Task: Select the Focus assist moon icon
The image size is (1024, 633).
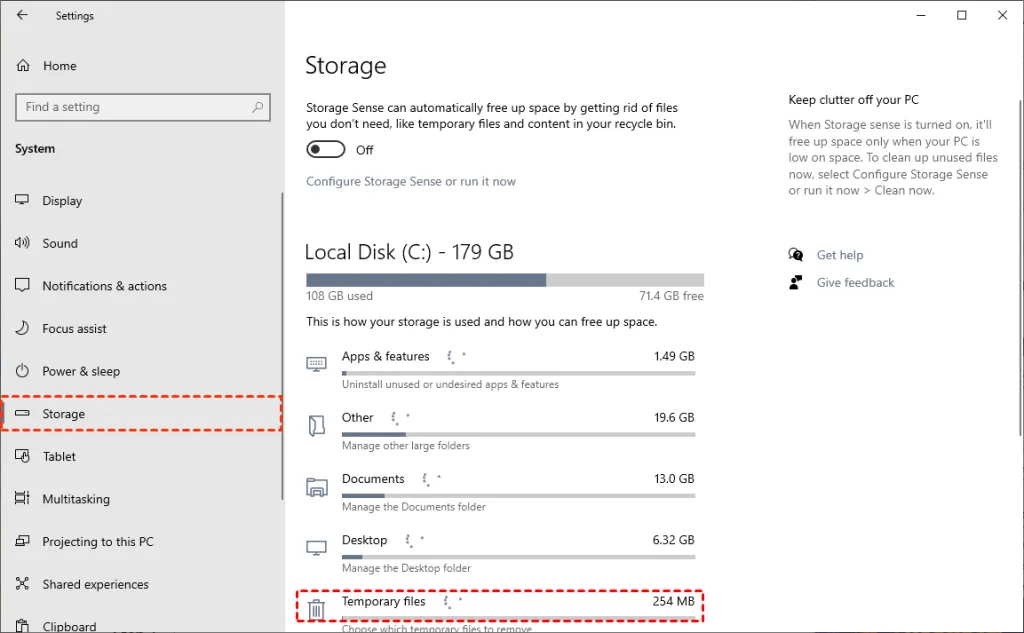Action: pyautogui.click(x=23, y=328)
